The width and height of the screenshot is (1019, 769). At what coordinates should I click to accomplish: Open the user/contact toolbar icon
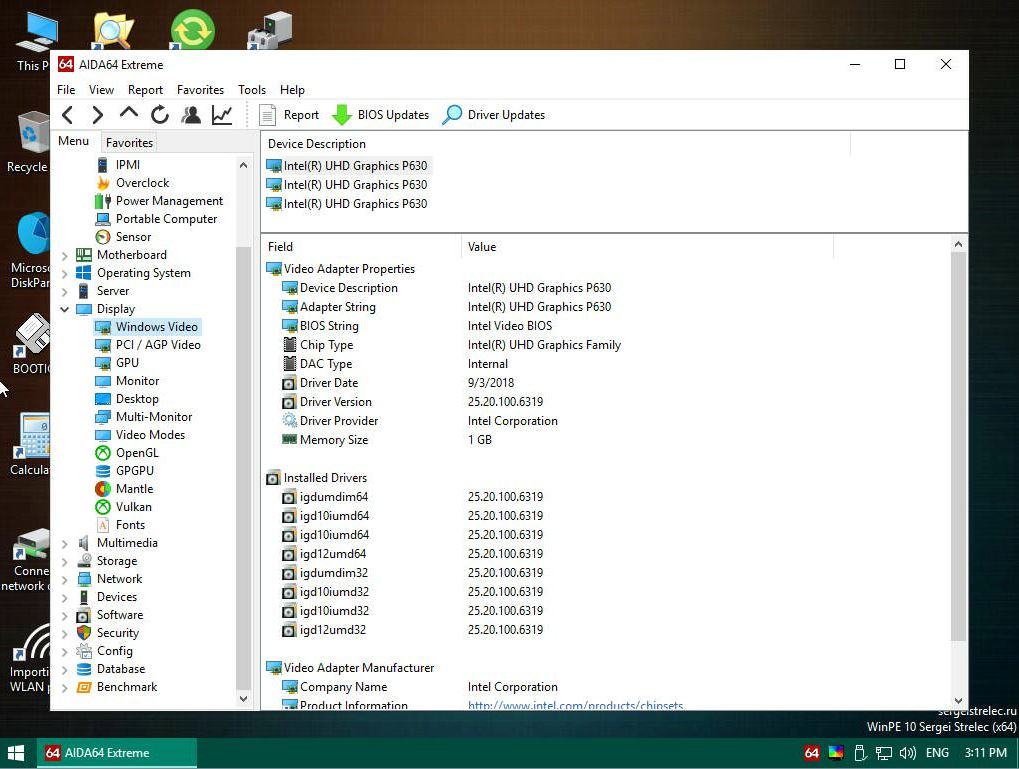click(191, 115)
